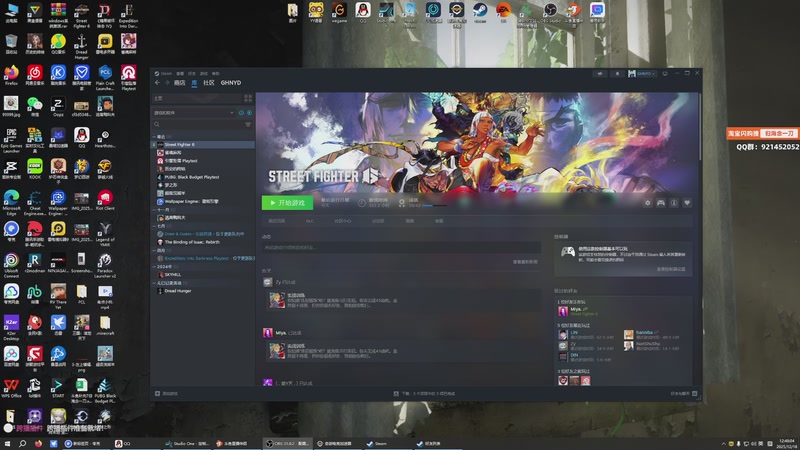Open Steam announcements megaphone icon

(x=600, y=73)
